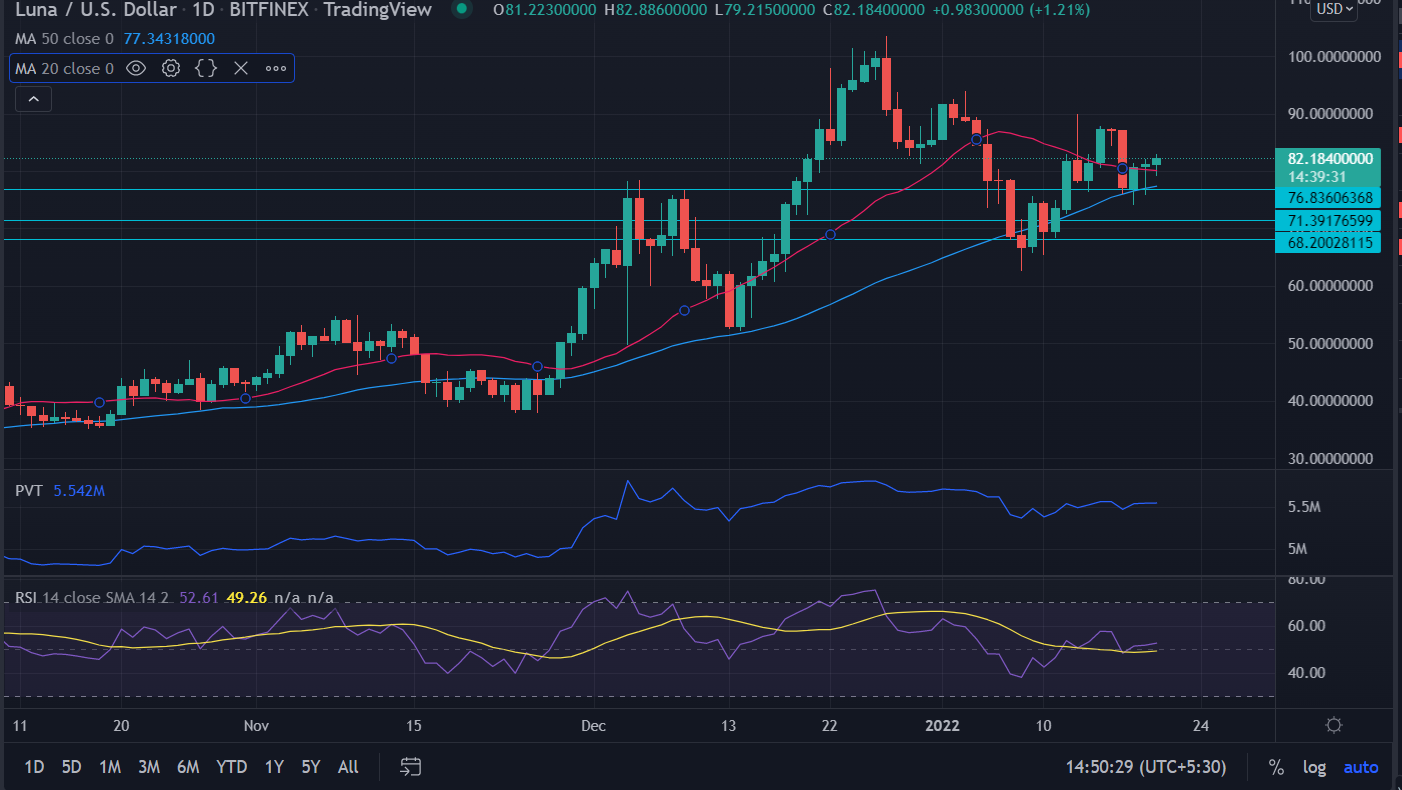The width and height of the screenshot is (1402, 790).
Task: Open MA 20 indicator settings gear
Action: click(x=171, y=68)
